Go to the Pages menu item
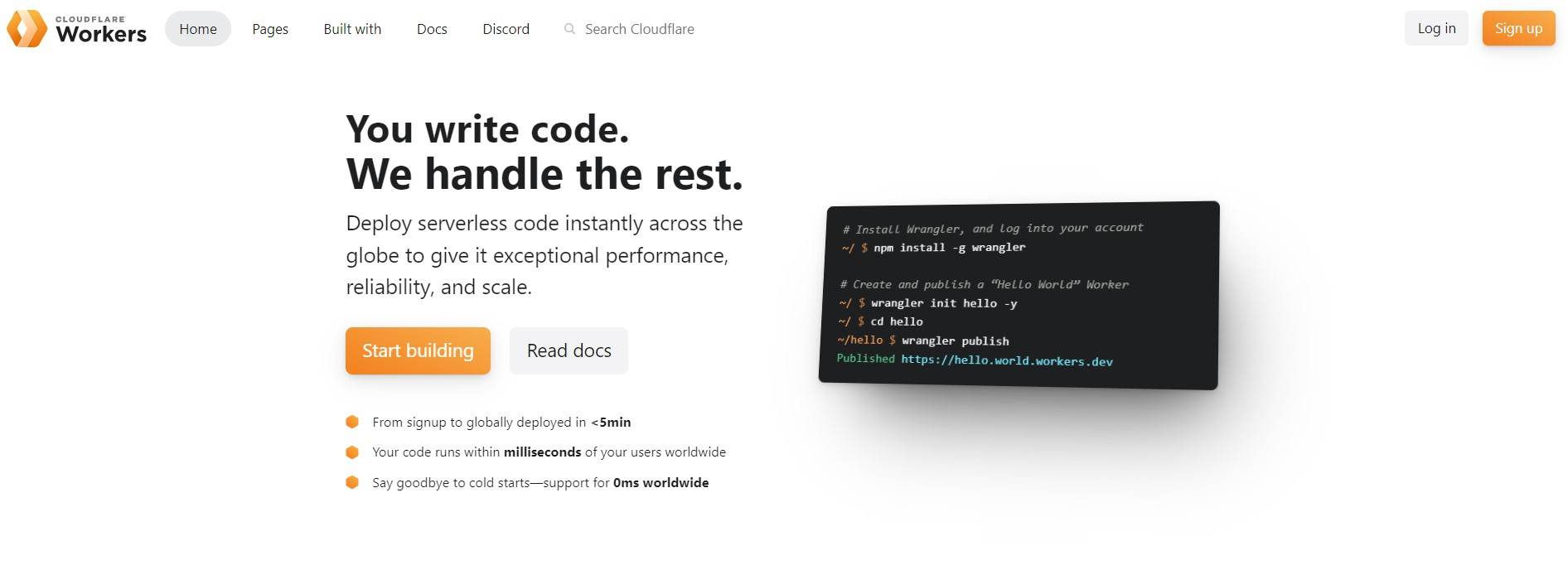The image size is (1568, 575). (270, 29)
